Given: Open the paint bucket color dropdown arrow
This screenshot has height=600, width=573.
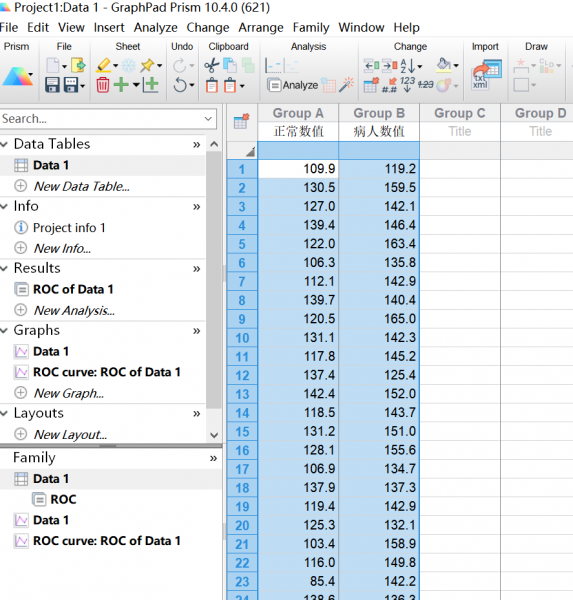Looking at the screenshot, I should pos(456,65).
